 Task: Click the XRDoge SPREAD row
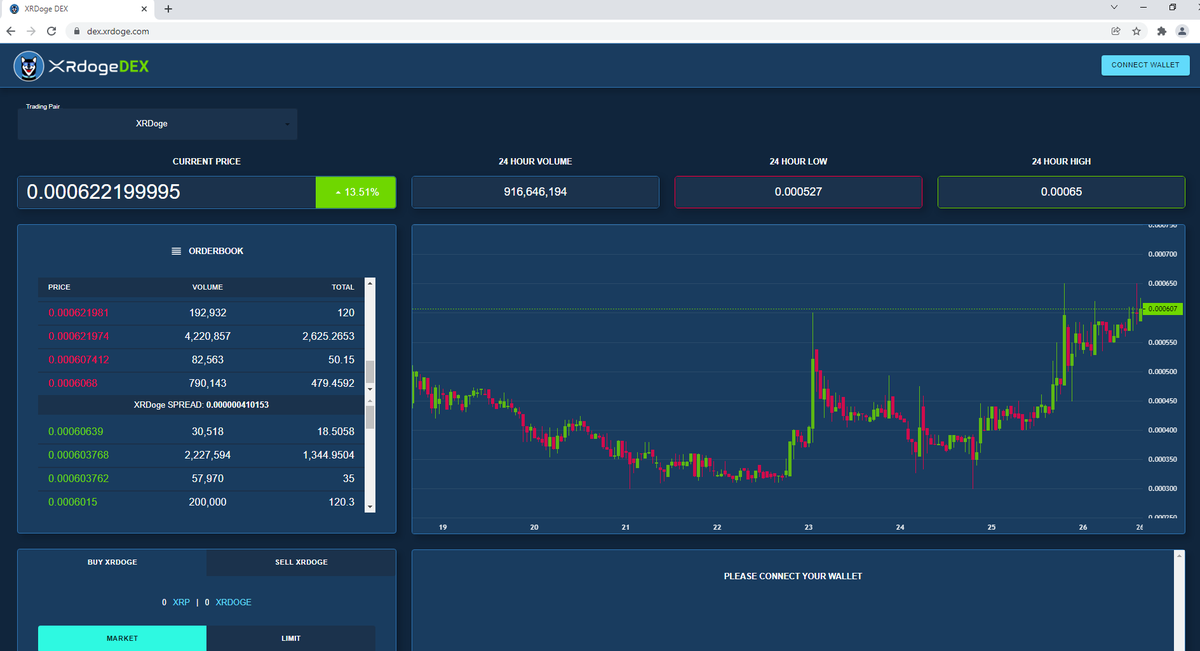(201, 405)
